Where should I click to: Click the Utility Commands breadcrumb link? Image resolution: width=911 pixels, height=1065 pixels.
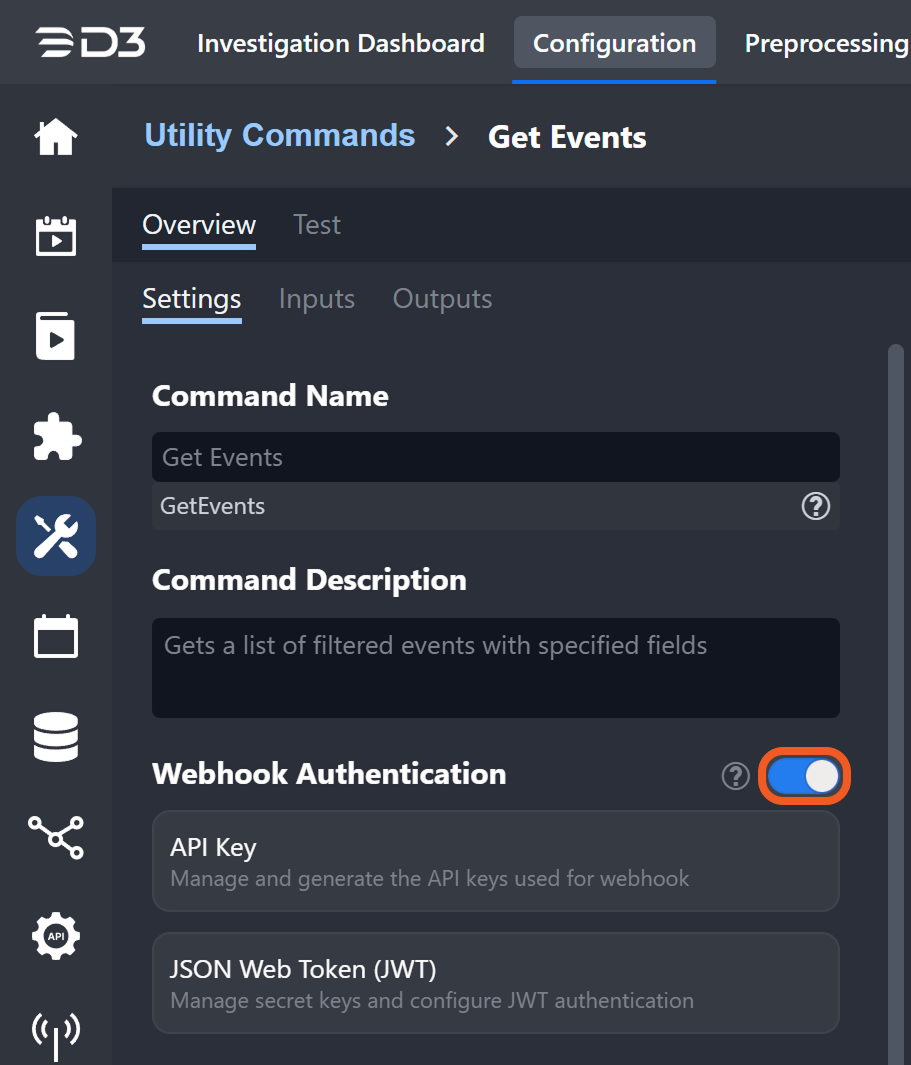pos(280,136)
